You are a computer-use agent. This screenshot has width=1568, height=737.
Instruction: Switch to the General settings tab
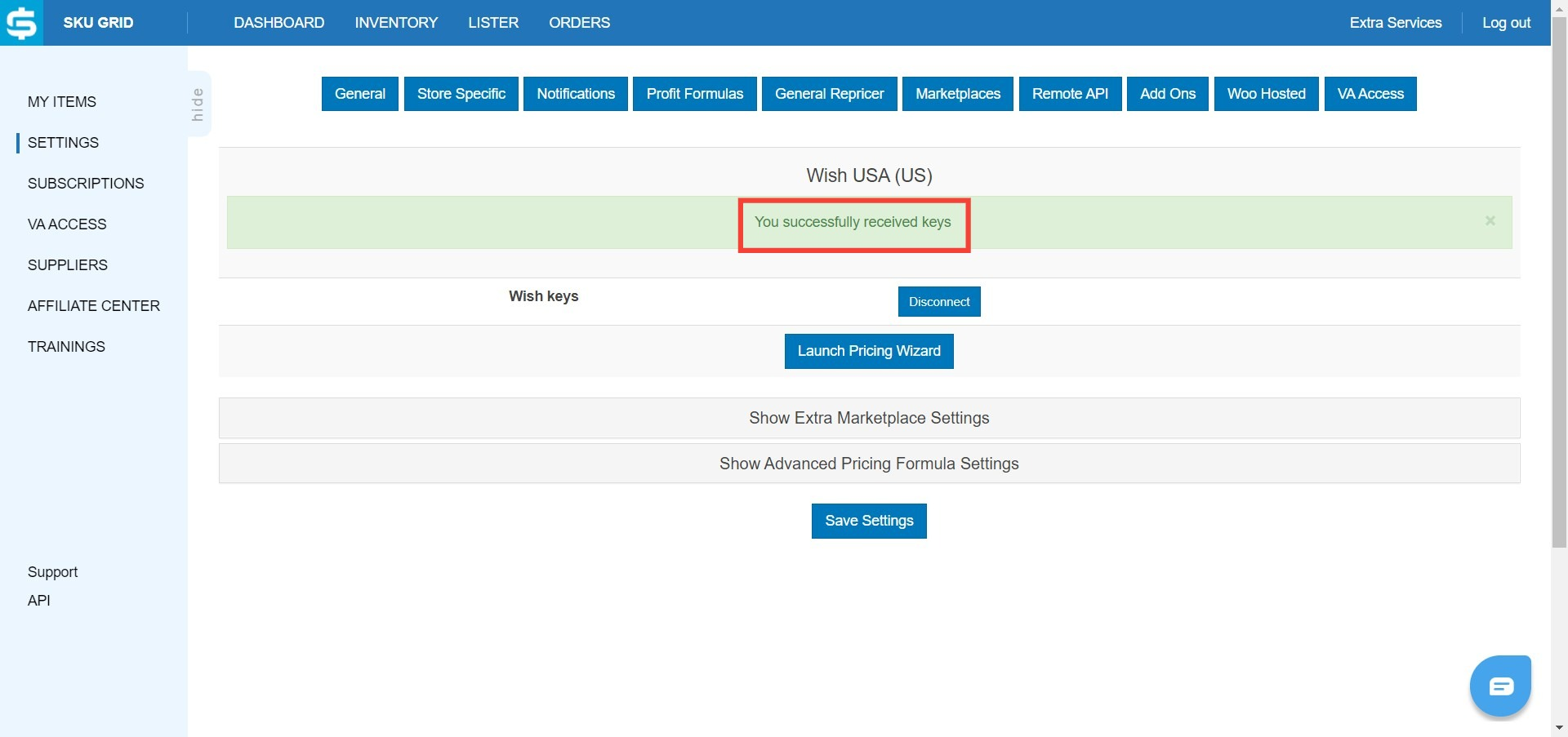pyautogui.click(x=360, y=94)
